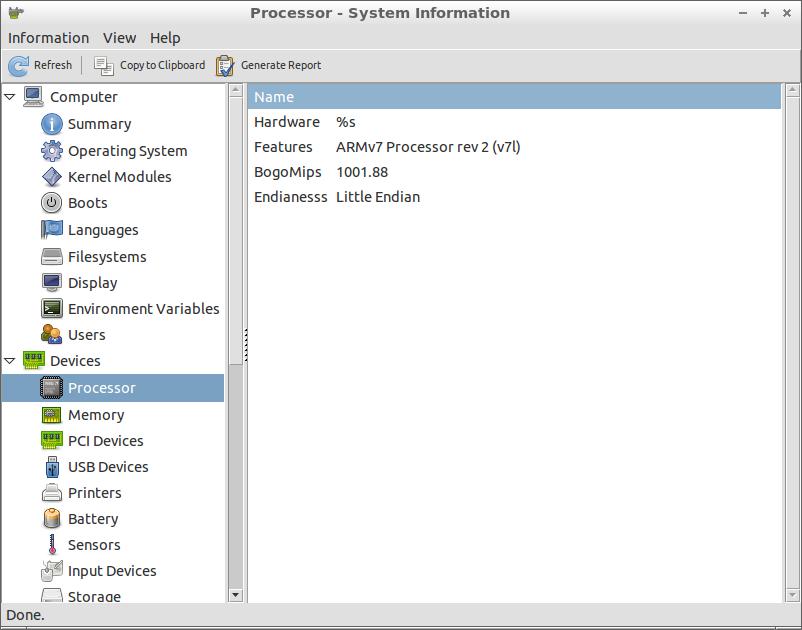Click the Name column header
The height and width of the screenshot is (630, 802).
click(514, 97)
